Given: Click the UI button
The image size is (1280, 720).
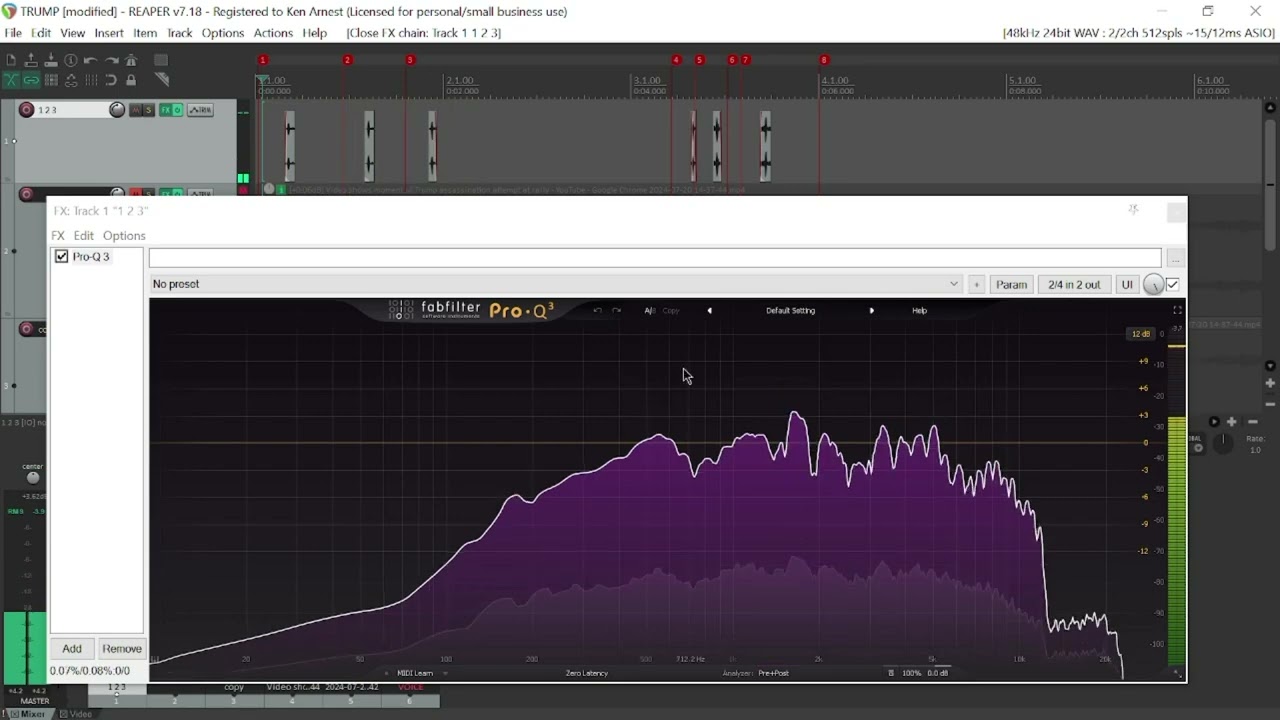Looking at the screenshot, I should pos(1127,285).
